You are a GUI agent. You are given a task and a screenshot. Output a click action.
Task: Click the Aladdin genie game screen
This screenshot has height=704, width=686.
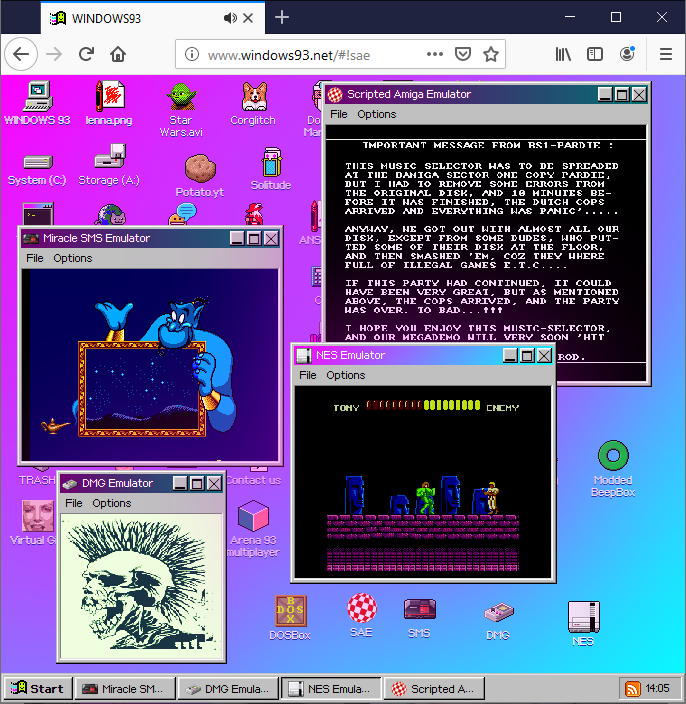pos(150,365)
